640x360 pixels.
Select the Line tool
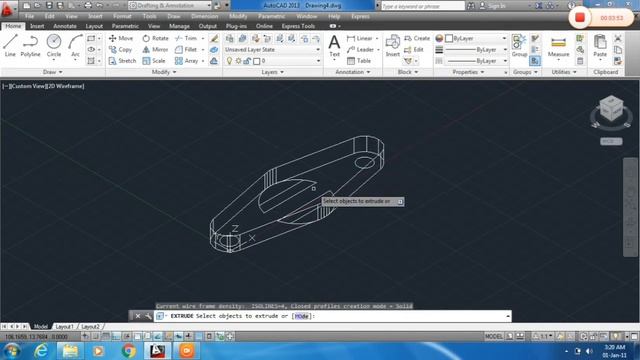coord(10,45)
